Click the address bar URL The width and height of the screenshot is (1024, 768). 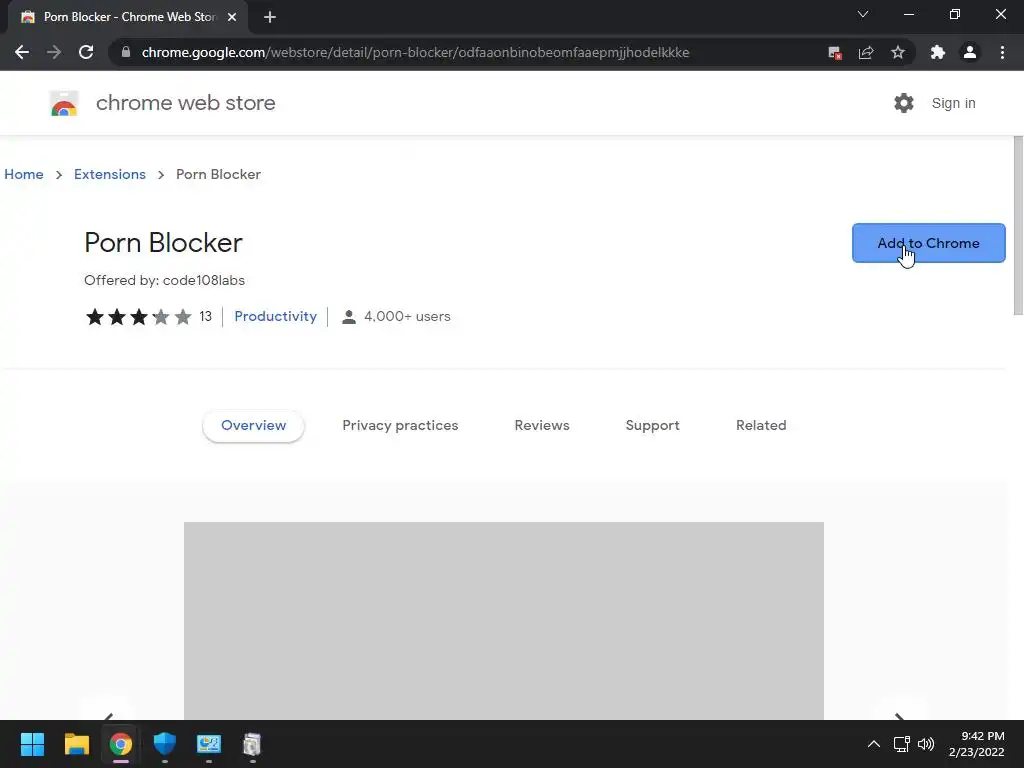(415, 52)
